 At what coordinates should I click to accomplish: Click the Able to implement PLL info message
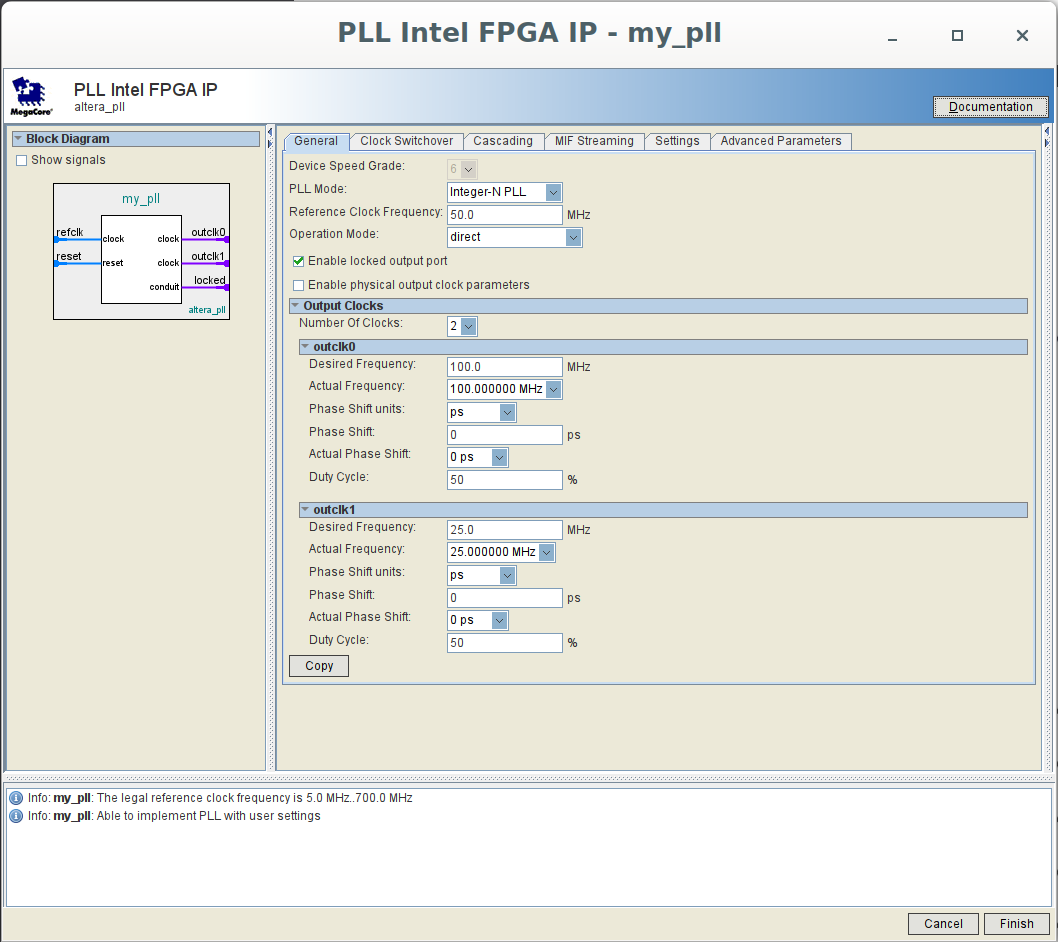pos(174,816)
